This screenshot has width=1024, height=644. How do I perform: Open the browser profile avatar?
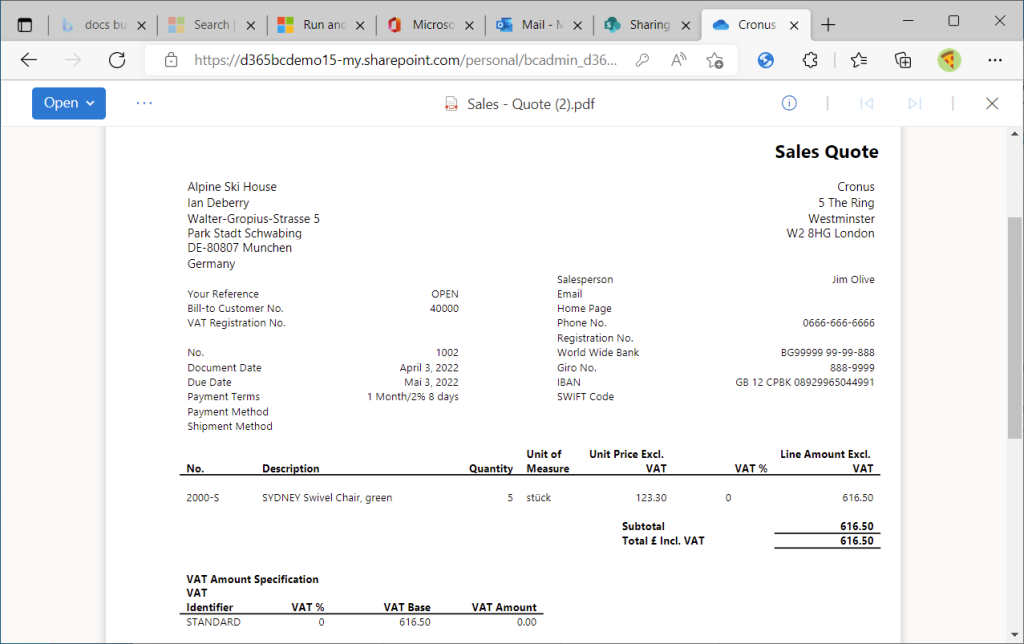[x=949, y=60]
